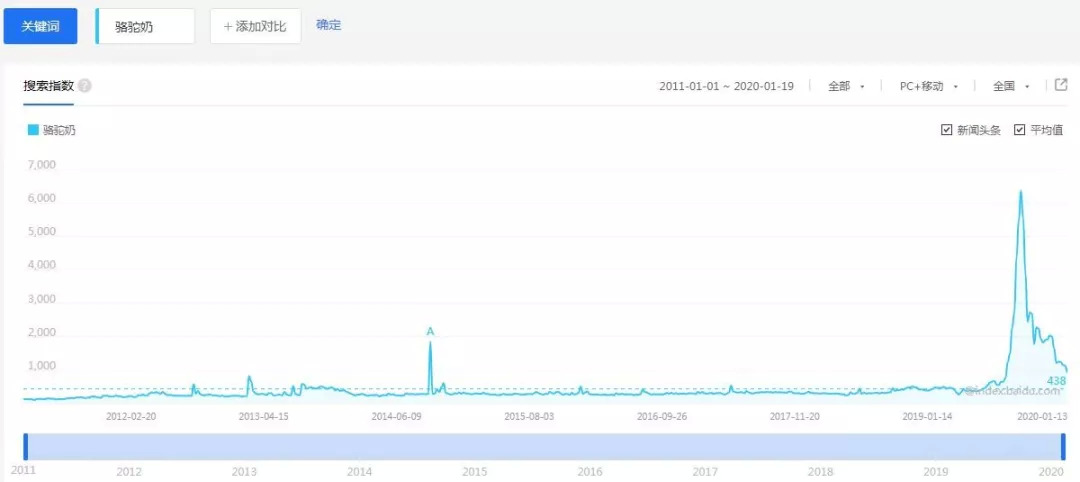This screenshot has width=1080, height=482.
Task: Select the 搜索指数 tab
Action: tap(48, 86)
